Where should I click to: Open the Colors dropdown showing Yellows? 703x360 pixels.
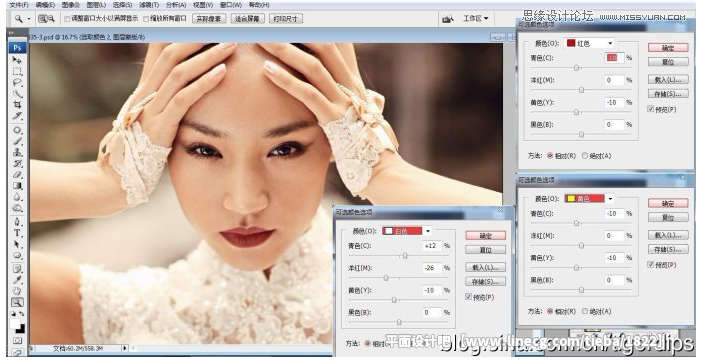pyautogui.click(x=590, y=198)
